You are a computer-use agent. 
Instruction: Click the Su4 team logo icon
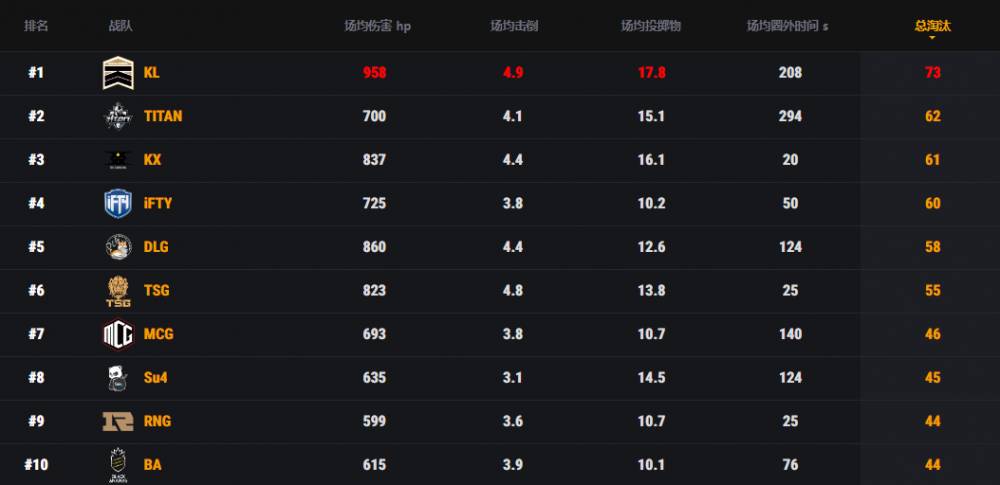(118, 378)
